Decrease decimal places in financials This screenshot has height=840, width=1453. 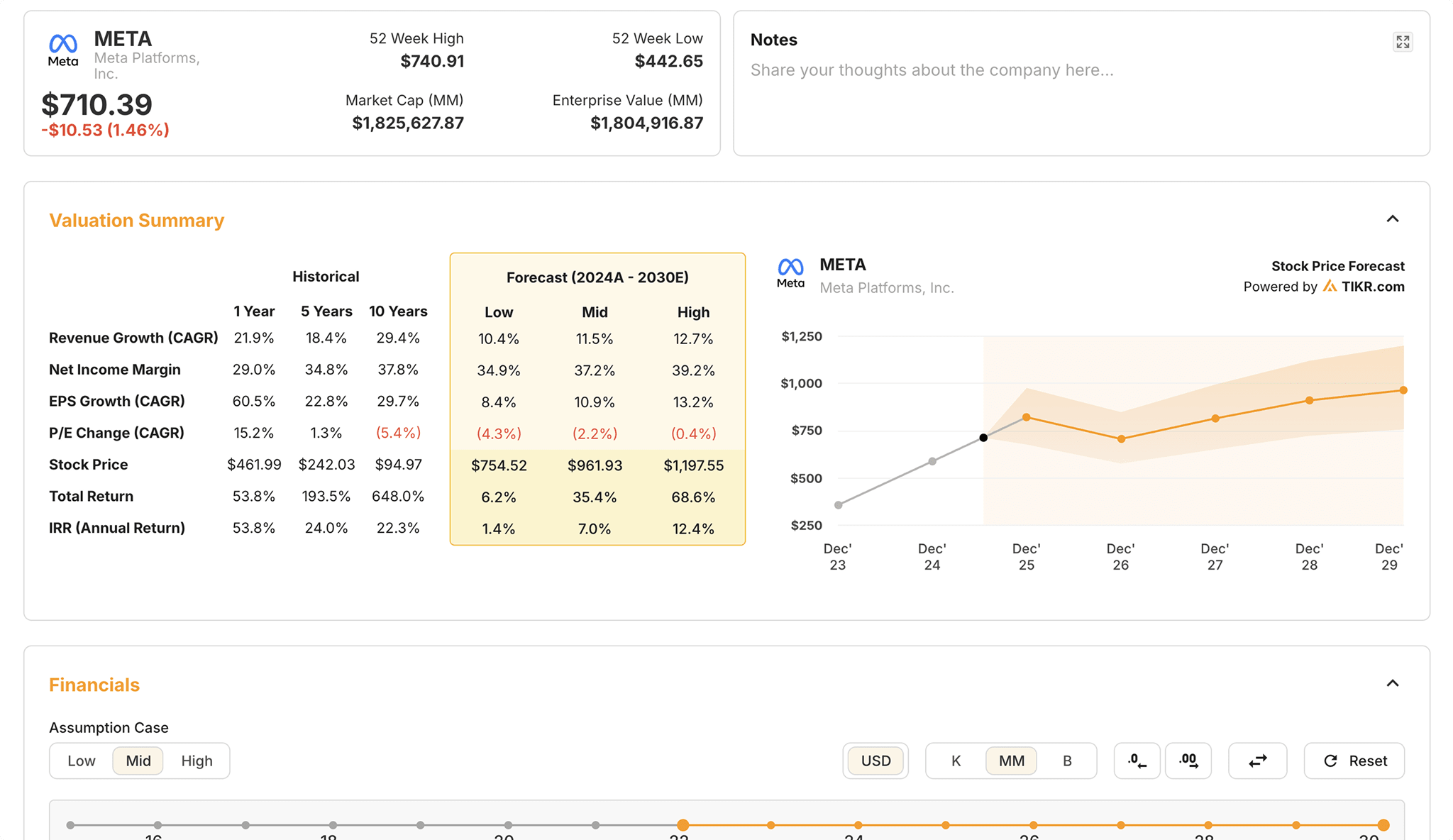coord(1137,761)
